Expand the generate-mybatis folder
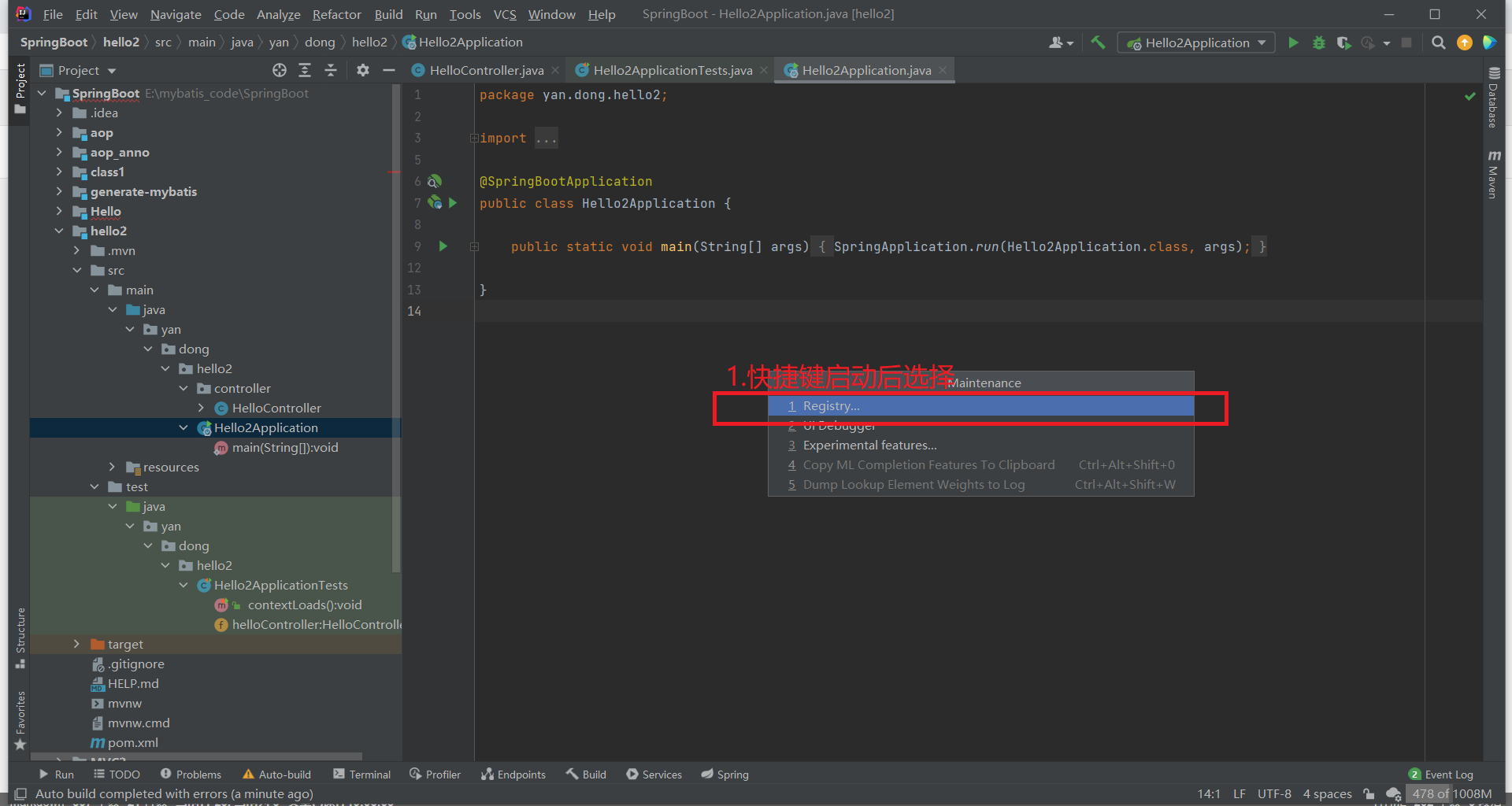The image size is (1512, 806). point(59,191)
